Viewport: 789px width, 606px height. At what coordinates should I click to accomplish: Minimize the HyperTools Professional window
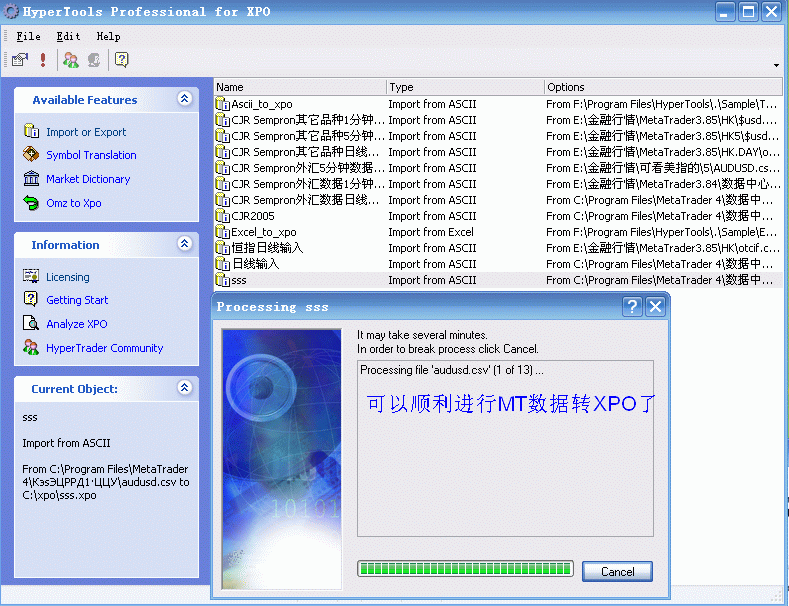click(725, 12)
